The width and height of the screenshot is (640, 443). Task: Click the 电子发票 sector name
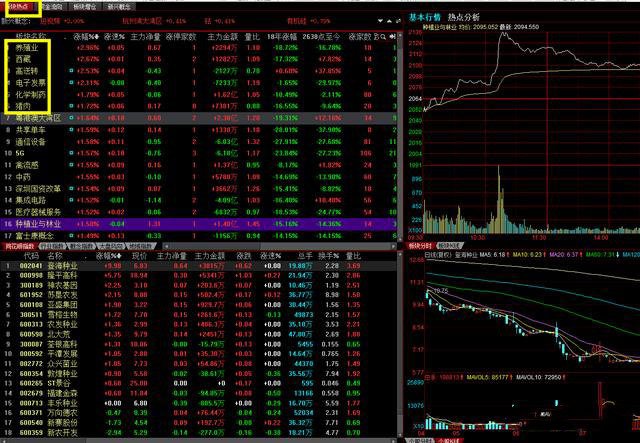(x=30, y=83)
